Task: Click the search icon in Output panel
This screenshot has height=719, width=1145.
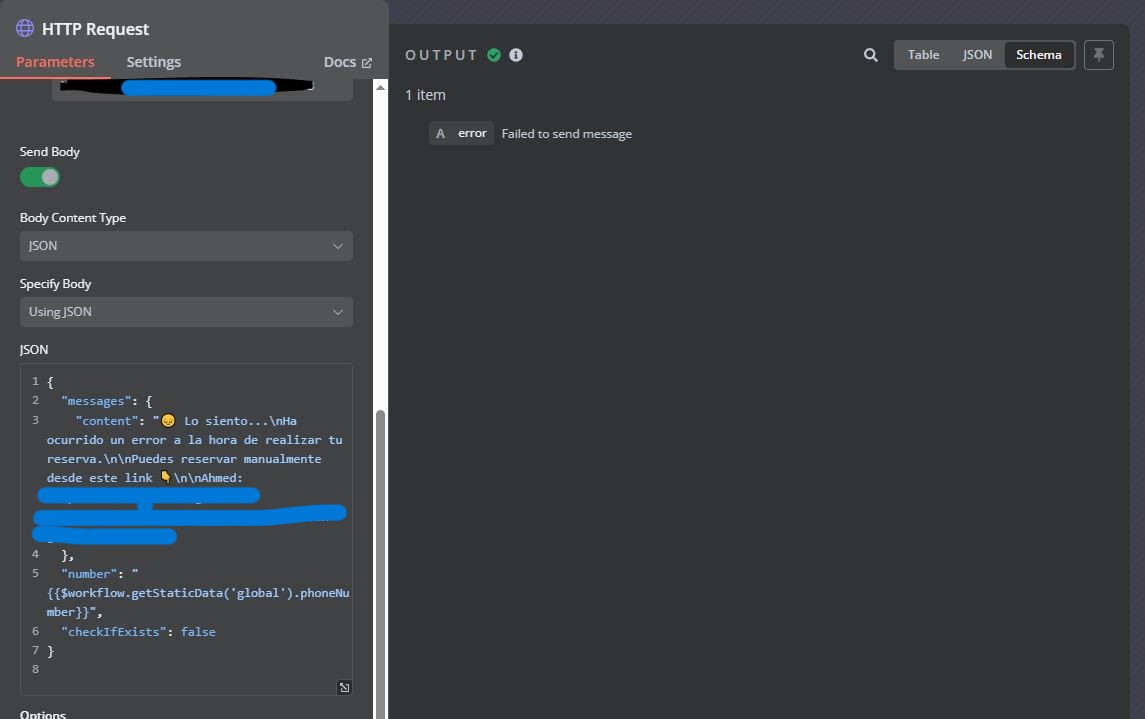Action: click(x=870, y=55)
